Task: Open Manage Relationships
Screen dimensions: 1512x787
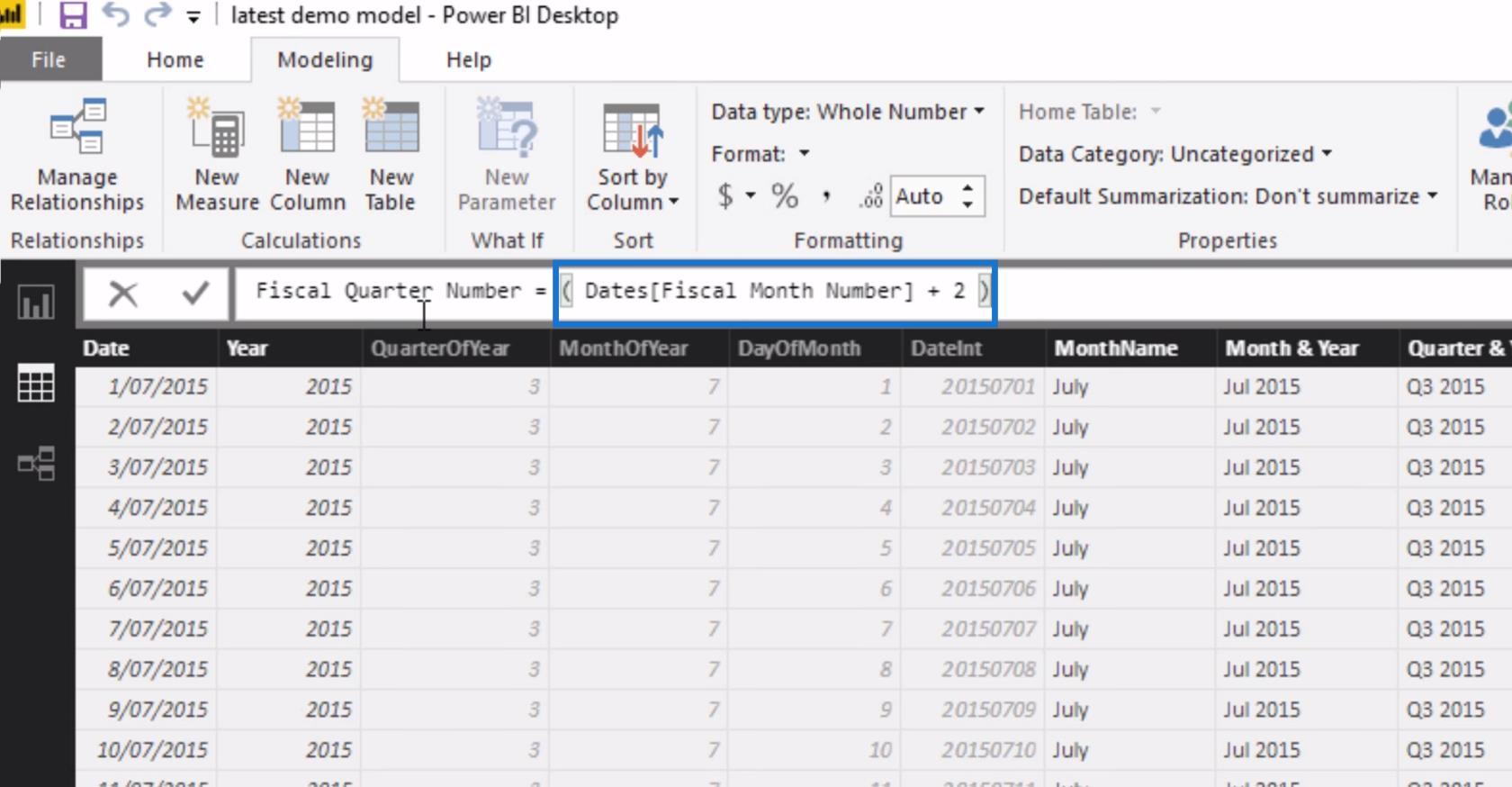Action: [77, 156]
